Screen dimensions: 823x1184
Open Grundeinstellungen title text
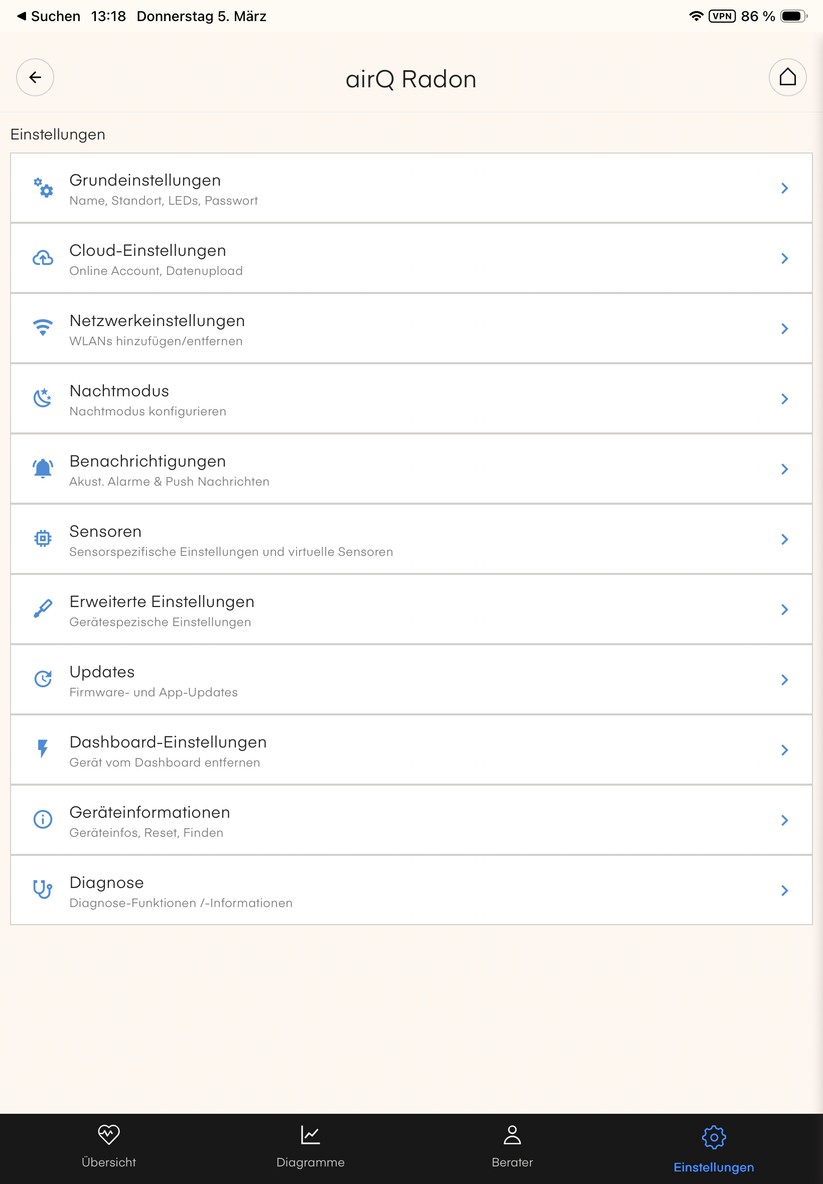coord(145,180)
